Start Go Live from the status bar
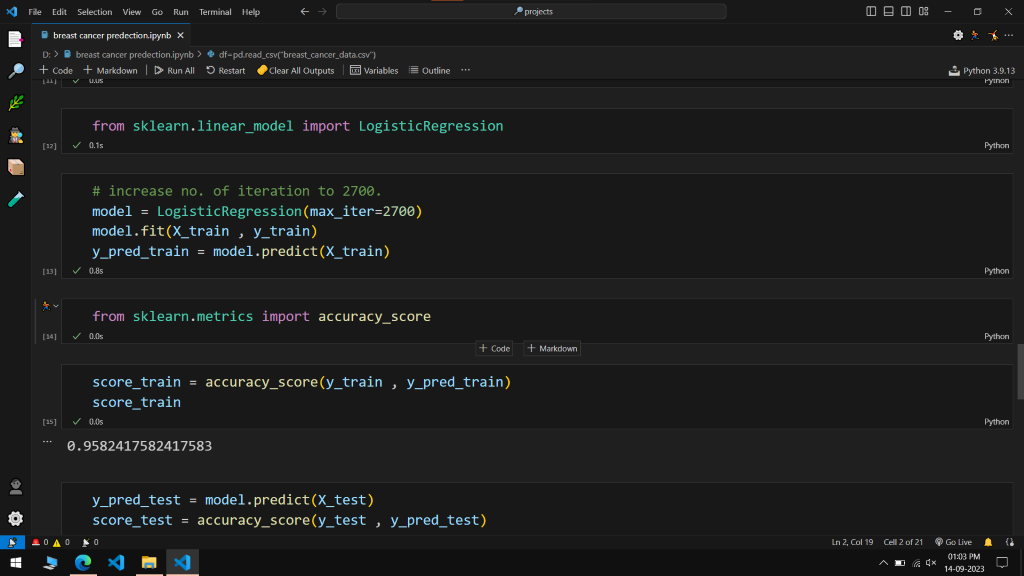This screenshot has height=576, width=1024. coord(953,542)
